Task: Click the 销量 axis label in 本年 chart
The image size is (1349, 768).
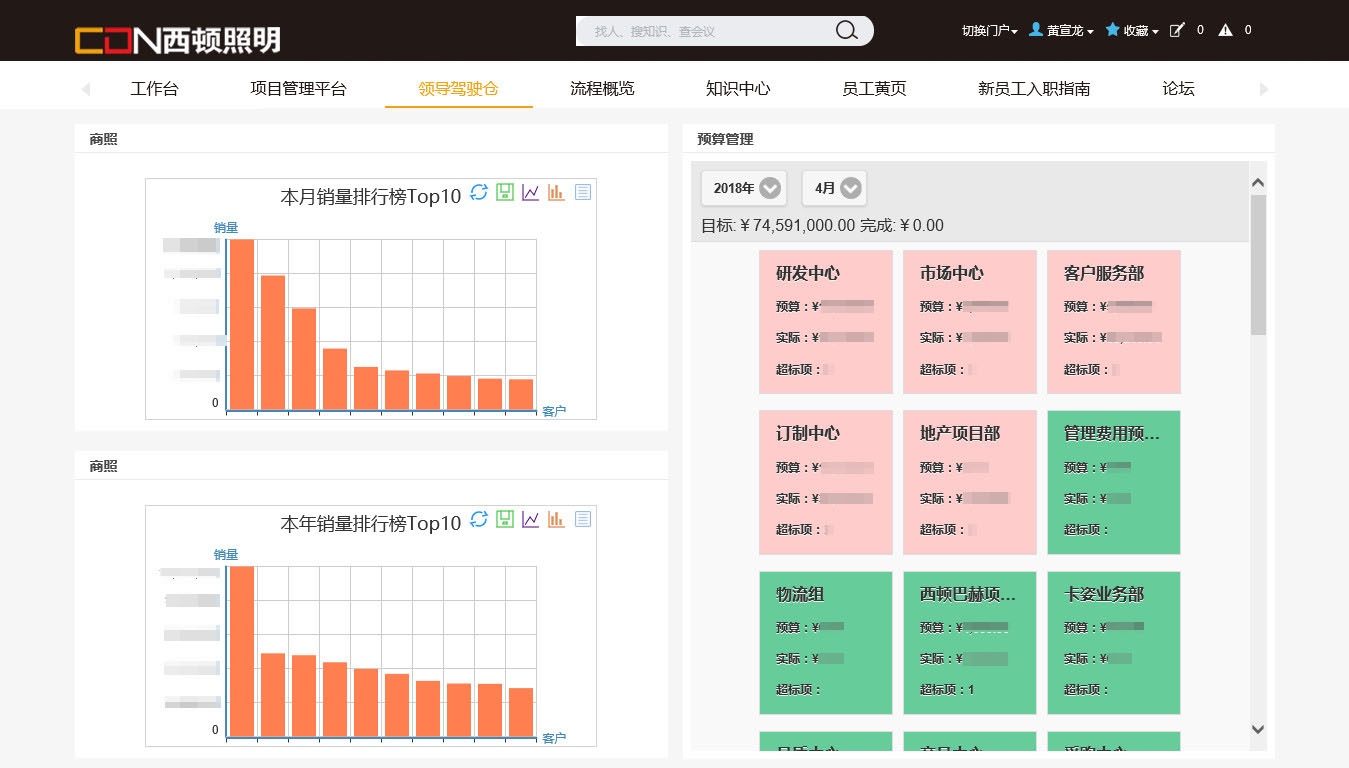Action: tap(226, 554)
